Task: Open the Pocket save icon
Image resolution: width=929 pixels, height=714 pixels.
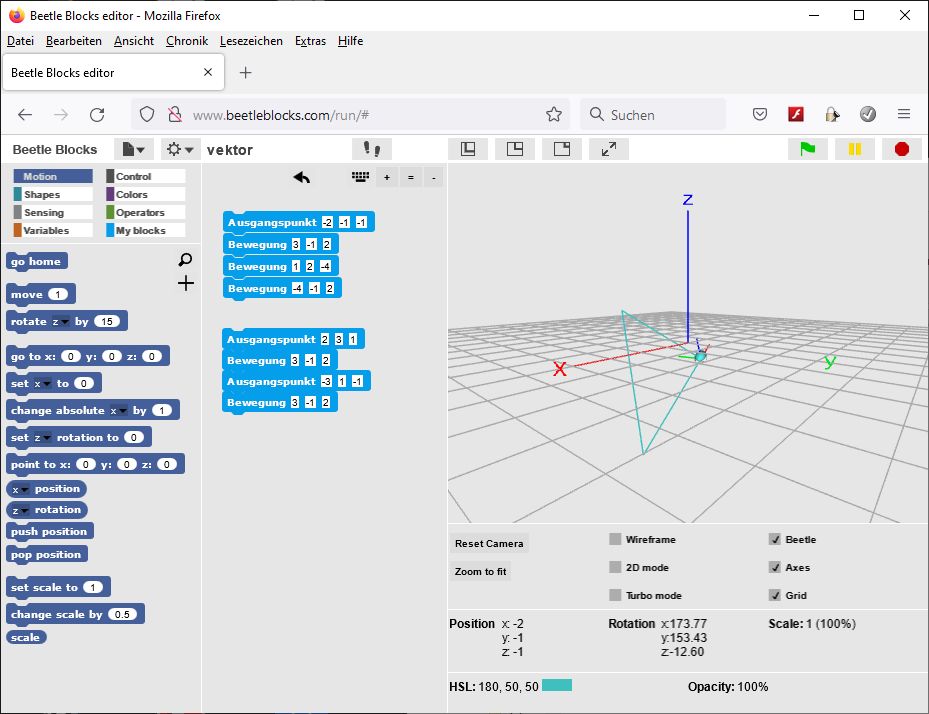Action: 760,114
